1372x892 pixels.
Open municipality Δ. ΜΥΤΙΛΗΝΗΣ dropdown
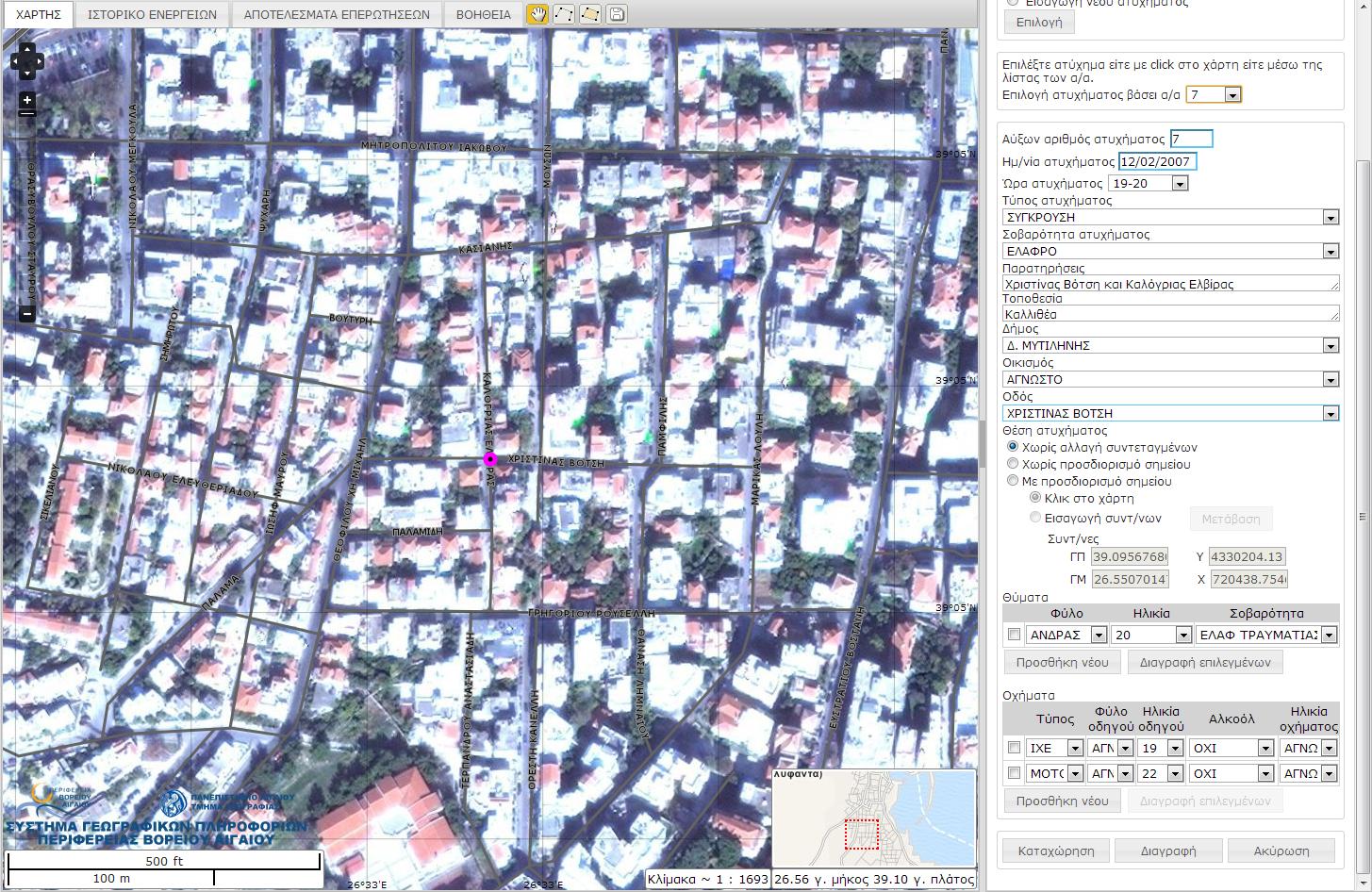[x=1170, y=345]
